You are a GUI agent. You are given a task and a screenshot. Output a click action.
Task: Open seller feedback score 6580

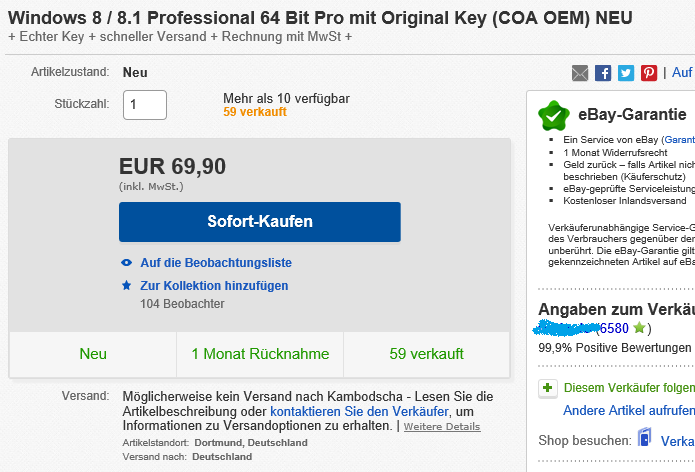(x=613, y=328)
